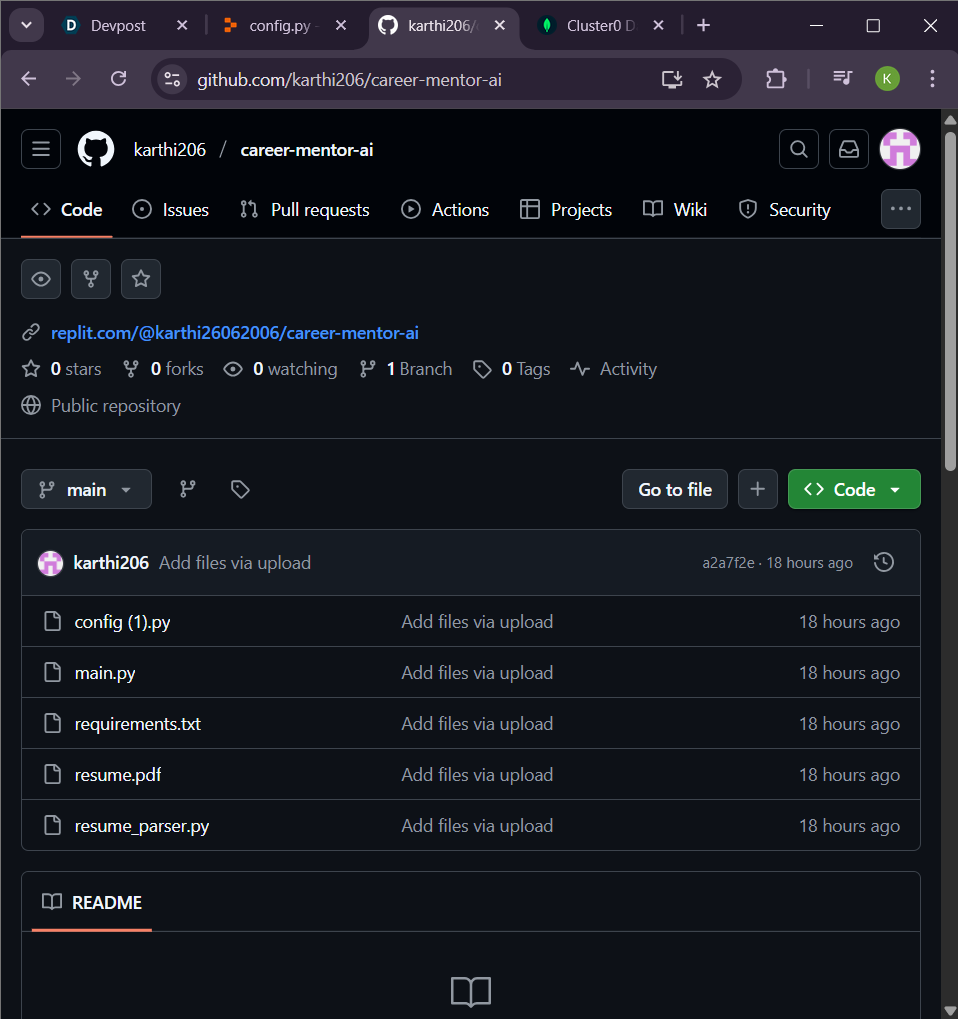Image resolution: width=958 pixels, height=1019 pixels.
Task: Open the 0 Tags link
Action: tap(511, 369)
